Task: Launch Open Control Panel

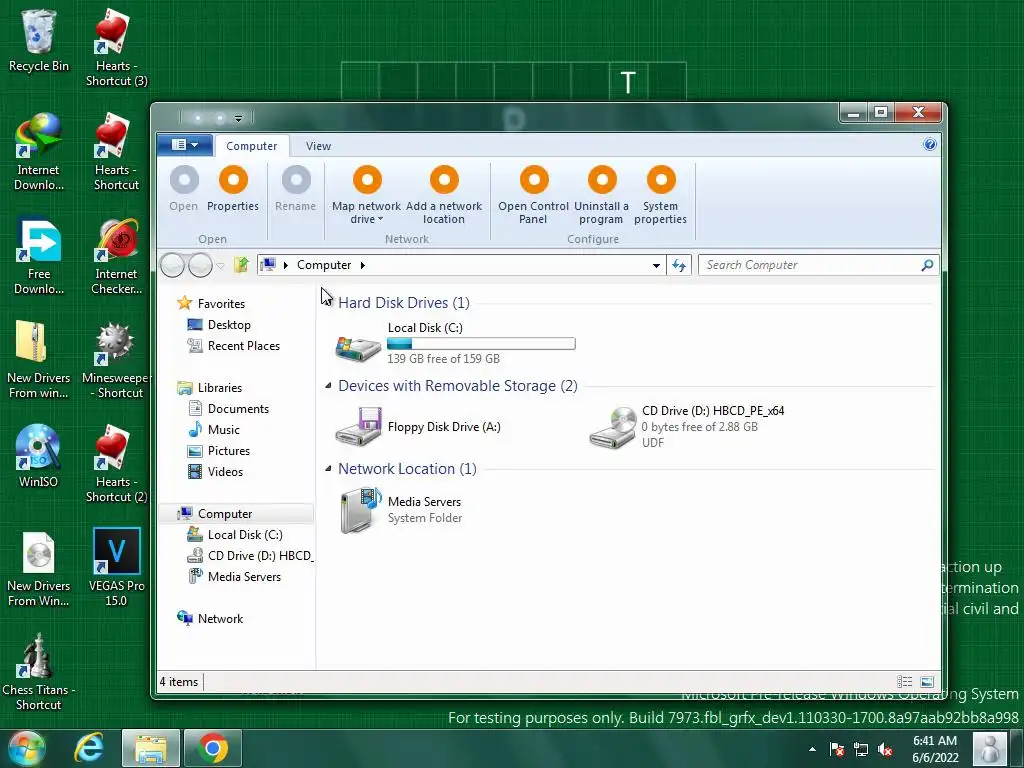Action: [534, 195]
